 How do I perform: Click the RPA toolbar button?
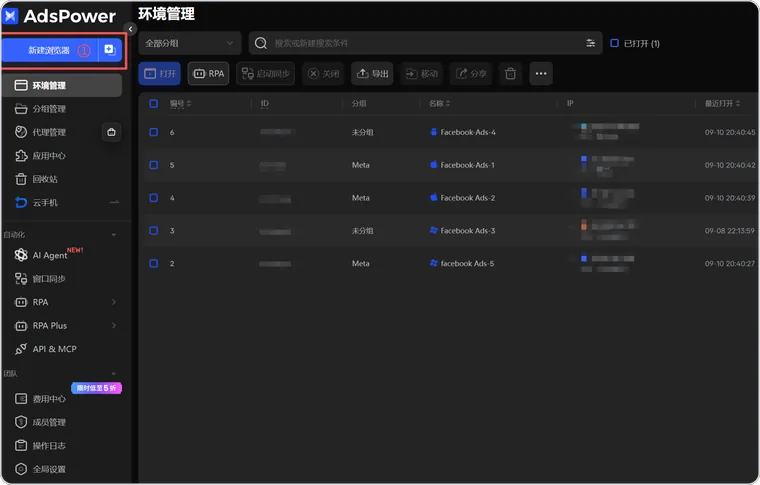pos(208,74)
